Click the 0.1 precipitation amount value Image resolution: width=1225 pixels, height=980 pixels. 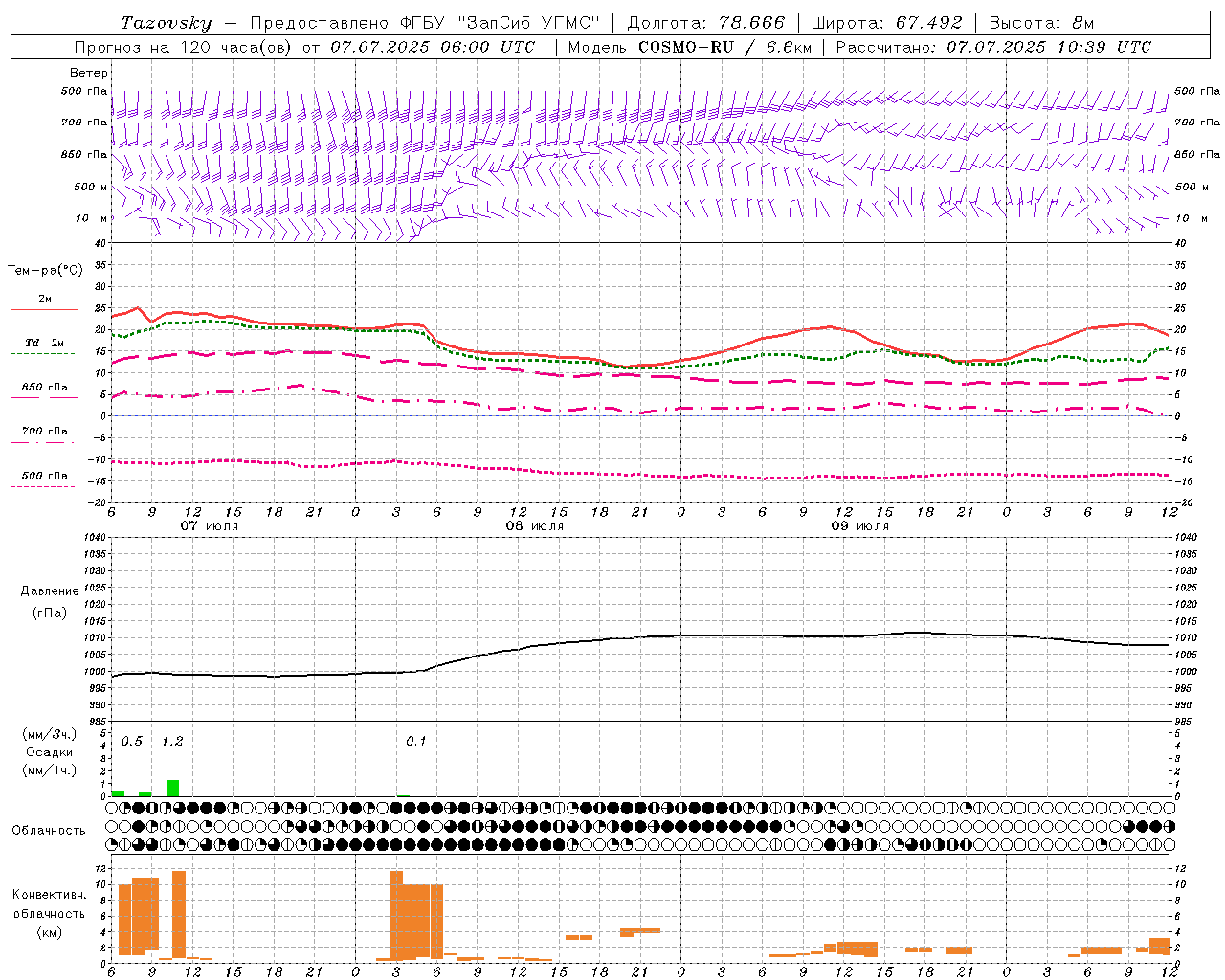[415, 742]
